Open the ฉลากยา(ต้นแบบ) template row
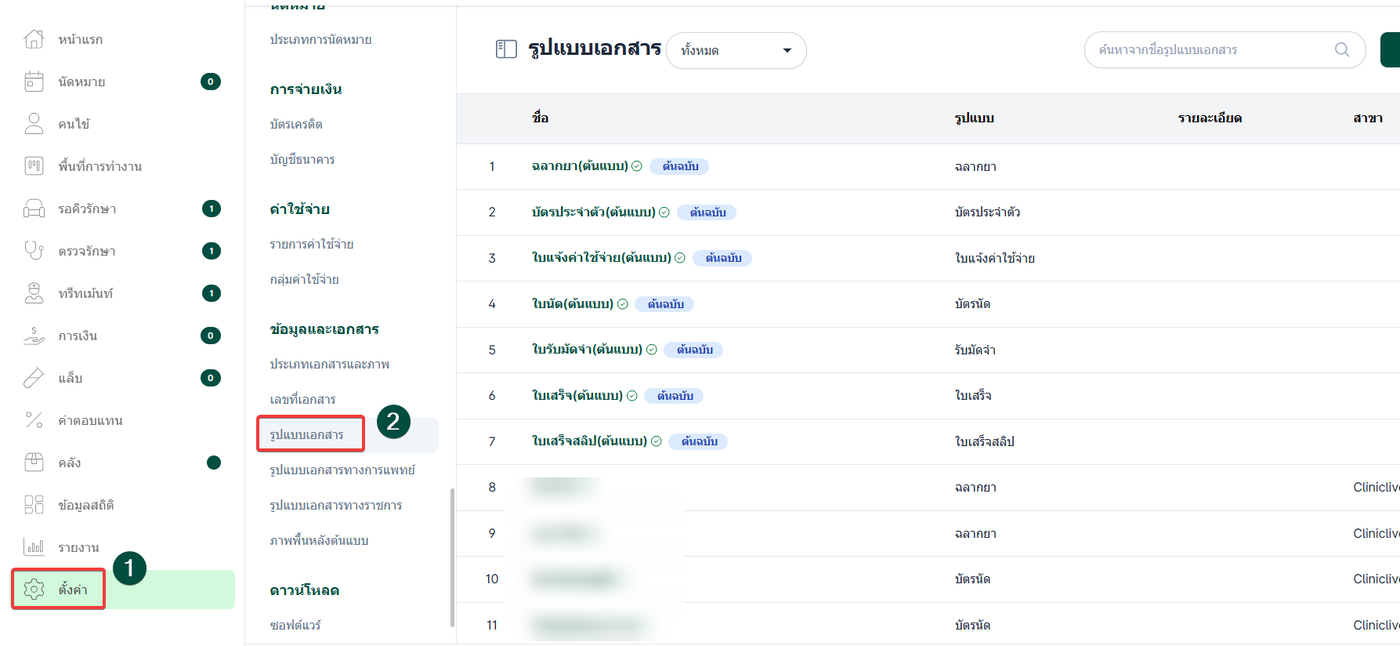The height and width of the screenshot is (646, 1400). click(x=580, y=166)
